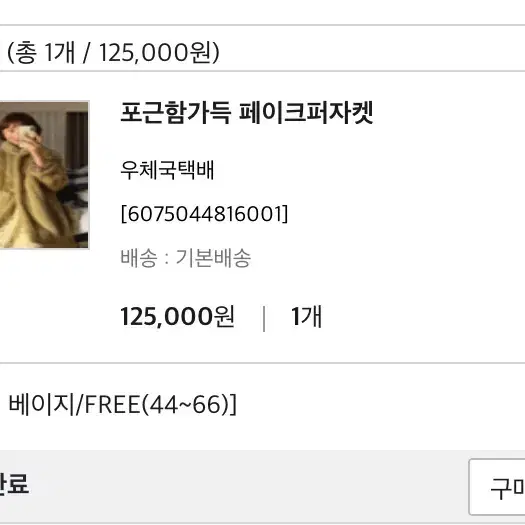Click the partially visible 구매 button
Viewport: 525px width, 525px height.
[x=497, y=486]
